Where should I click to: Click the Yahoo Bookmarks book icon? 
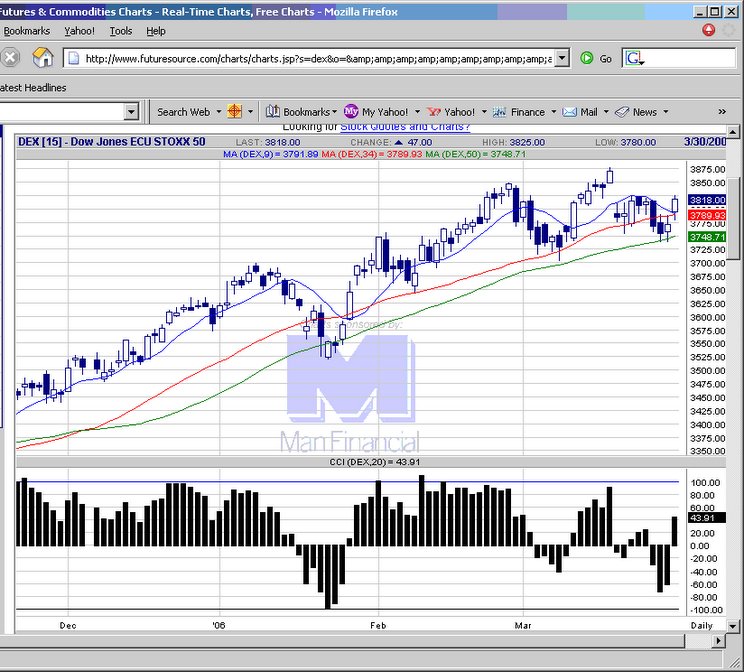(x=272, y=112)
